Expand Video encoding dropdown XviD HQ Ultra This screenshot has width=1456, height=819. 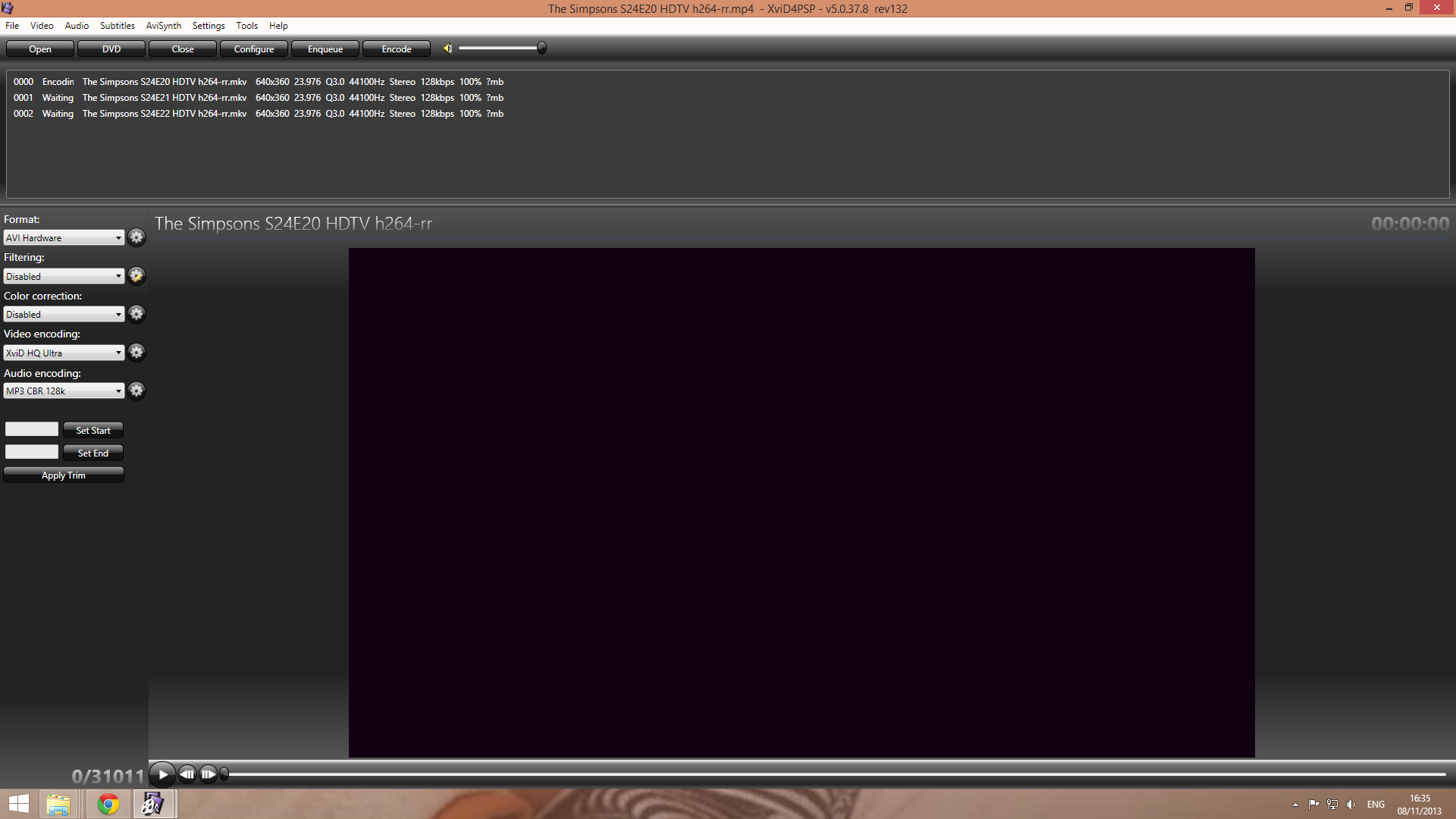(64, 353)
